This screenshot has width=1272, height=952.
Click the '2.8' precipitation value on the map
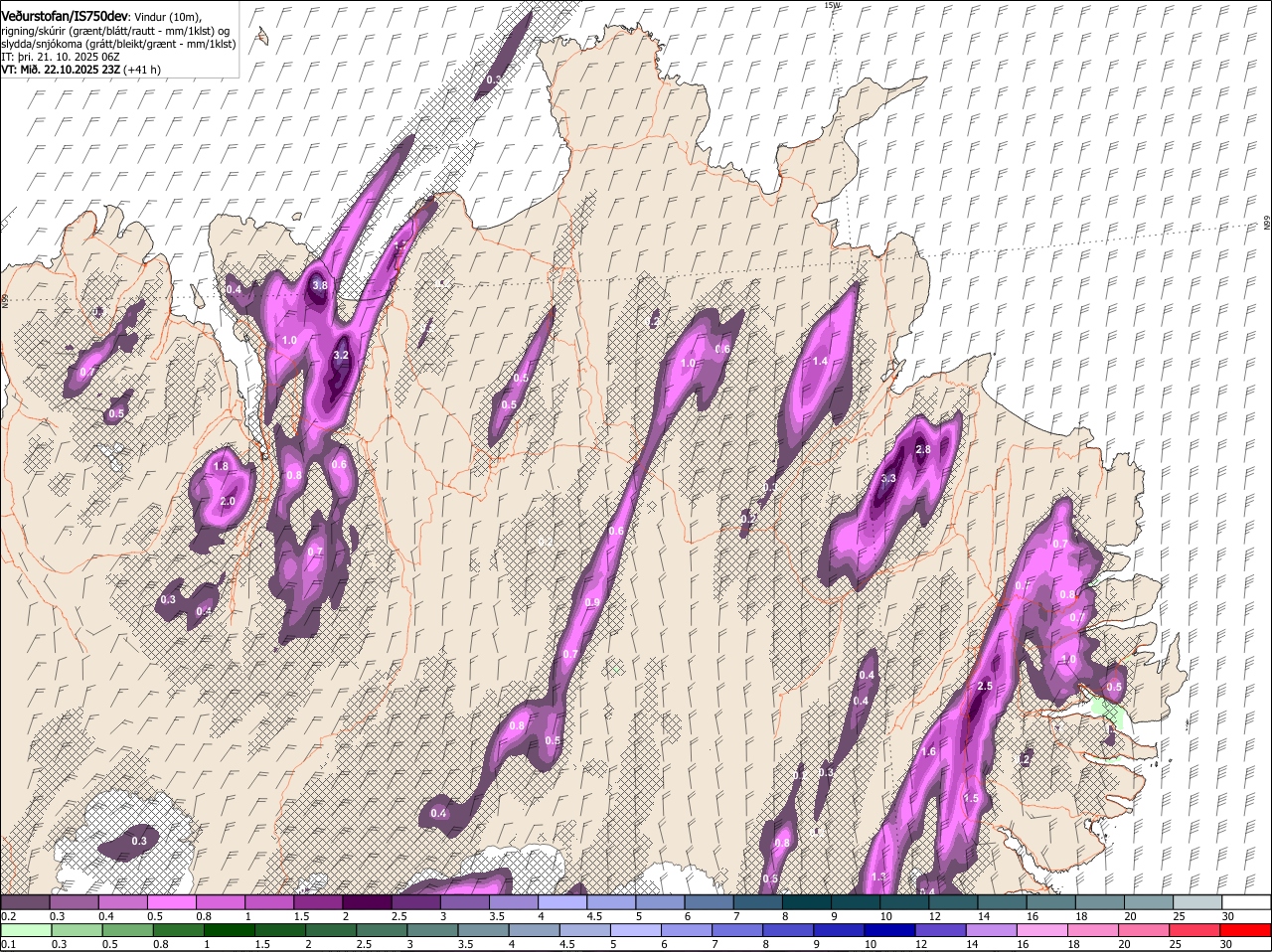[x=922, y=449]
